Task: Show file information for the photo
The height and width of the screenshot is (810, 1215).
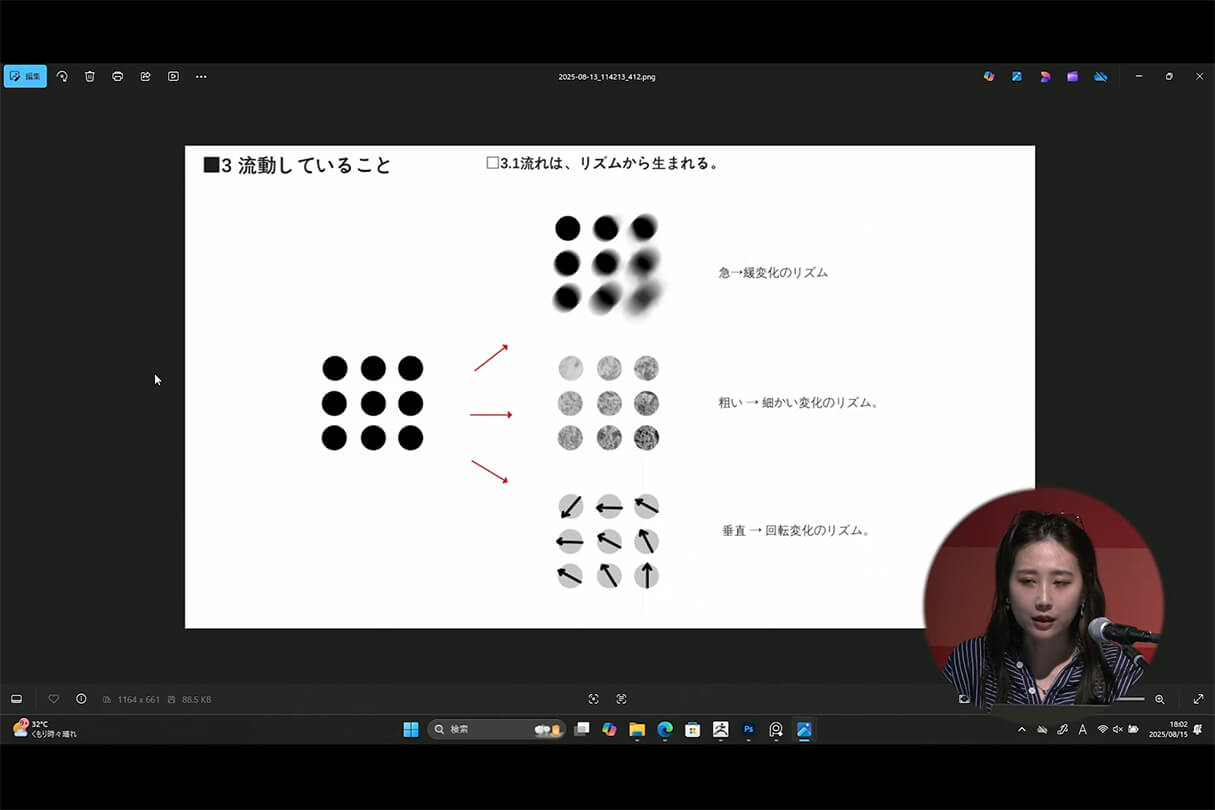Action: click(81, 699)
